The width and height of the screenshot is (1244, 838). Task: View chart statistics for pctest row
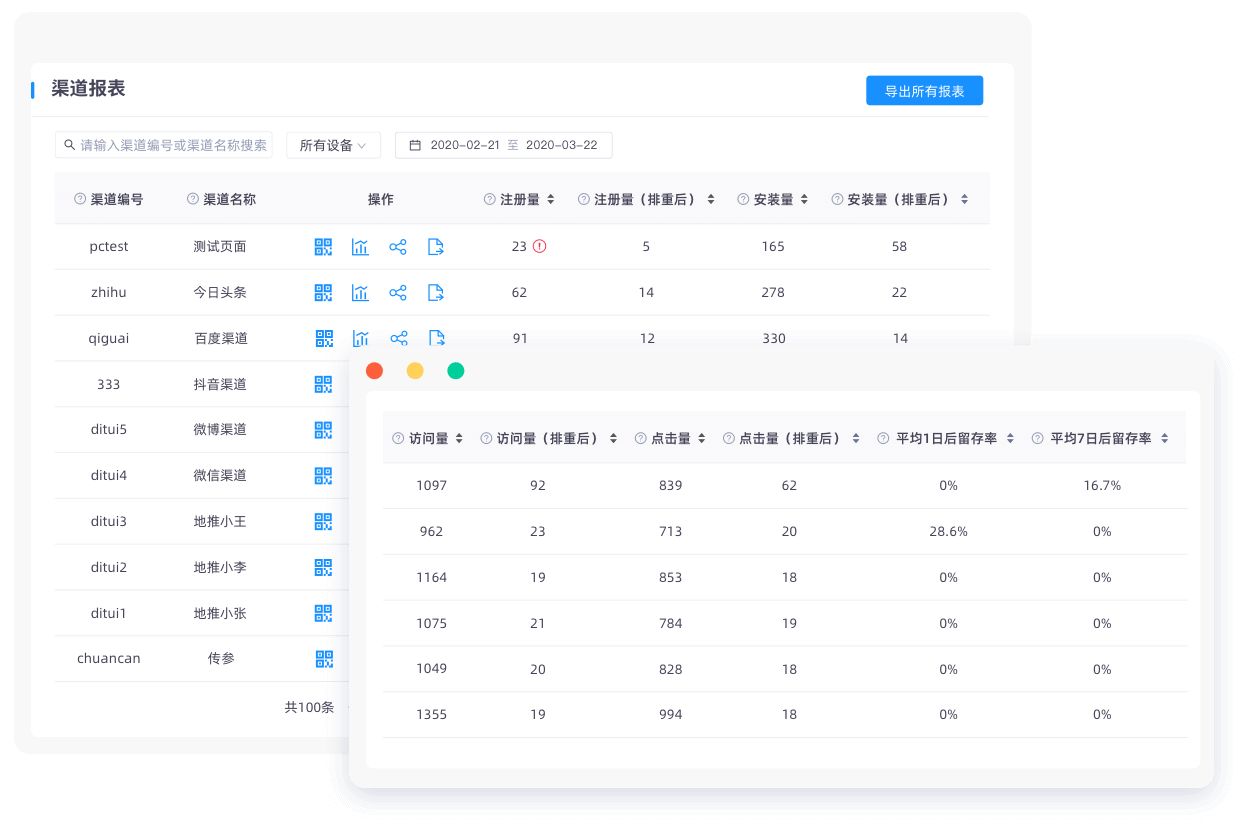[x=360, y=247]
